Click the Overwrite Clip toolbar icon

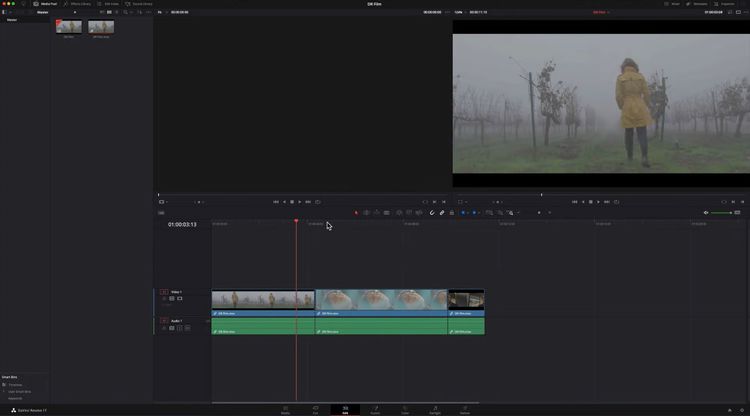[409, 213]
